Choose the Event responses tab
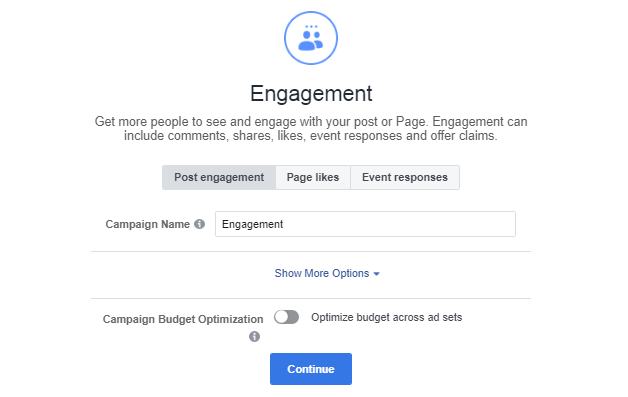This screenshot has height=397, width=628. [x=405, y=177]
